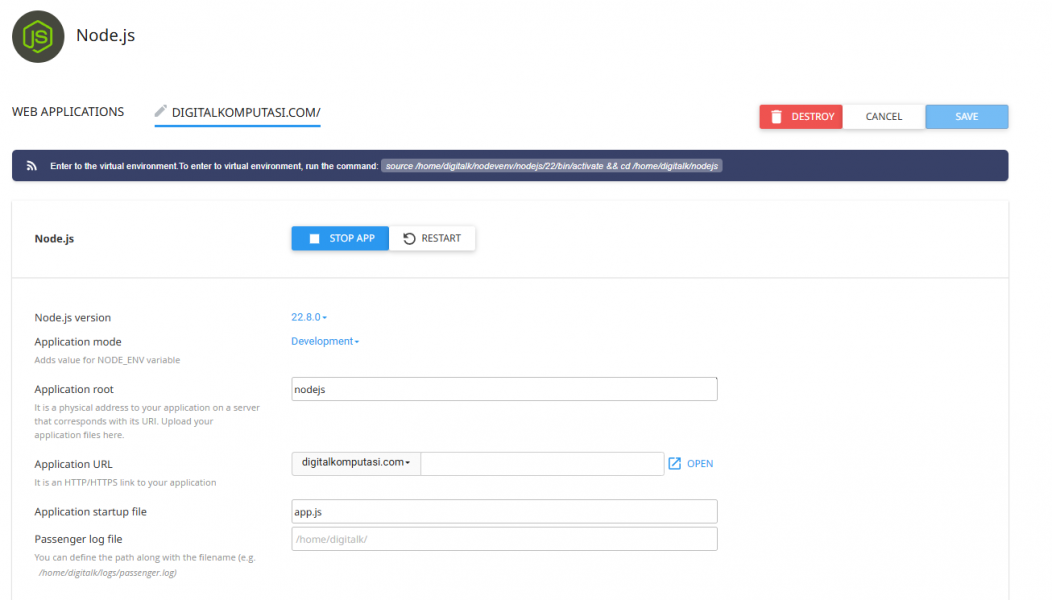Click the 'Passenger log file' label
Viewport: 1052px width, 600px height.
click(78, 539)
